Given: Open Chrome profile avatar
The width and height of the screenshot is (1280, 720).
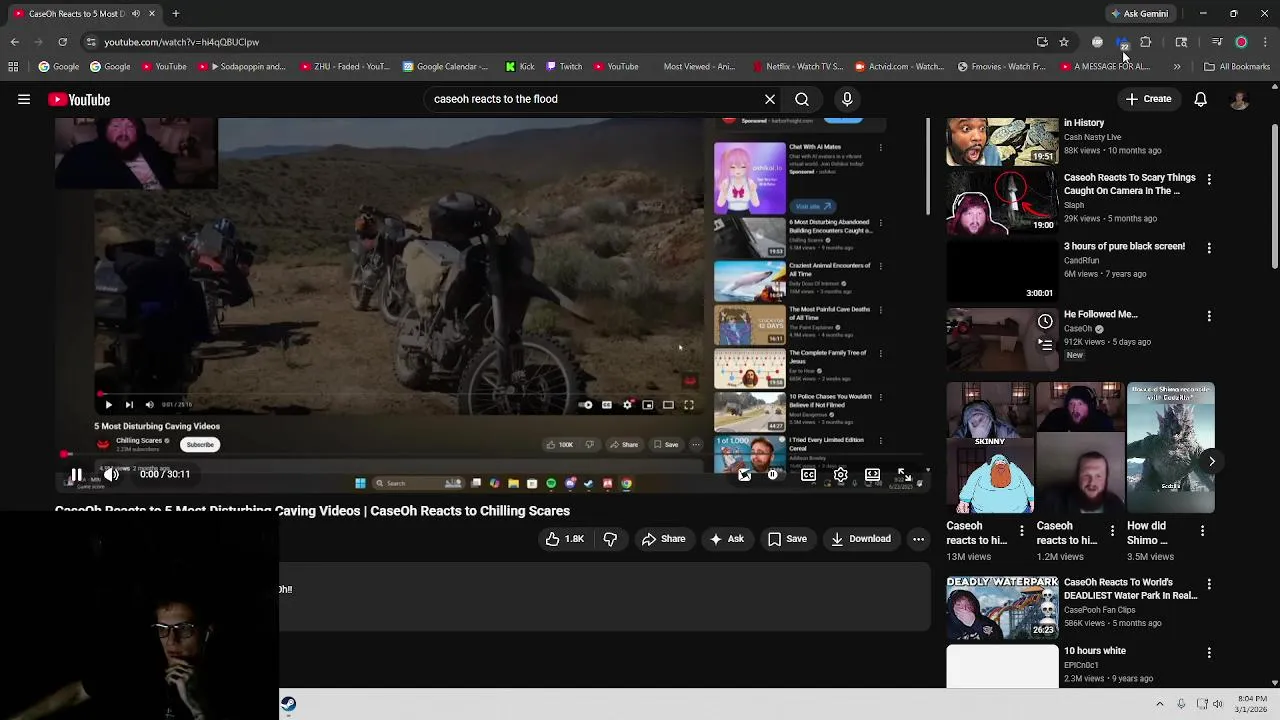Looking at the screenshot, I should pyautogui.click(x=1241, y=42).
